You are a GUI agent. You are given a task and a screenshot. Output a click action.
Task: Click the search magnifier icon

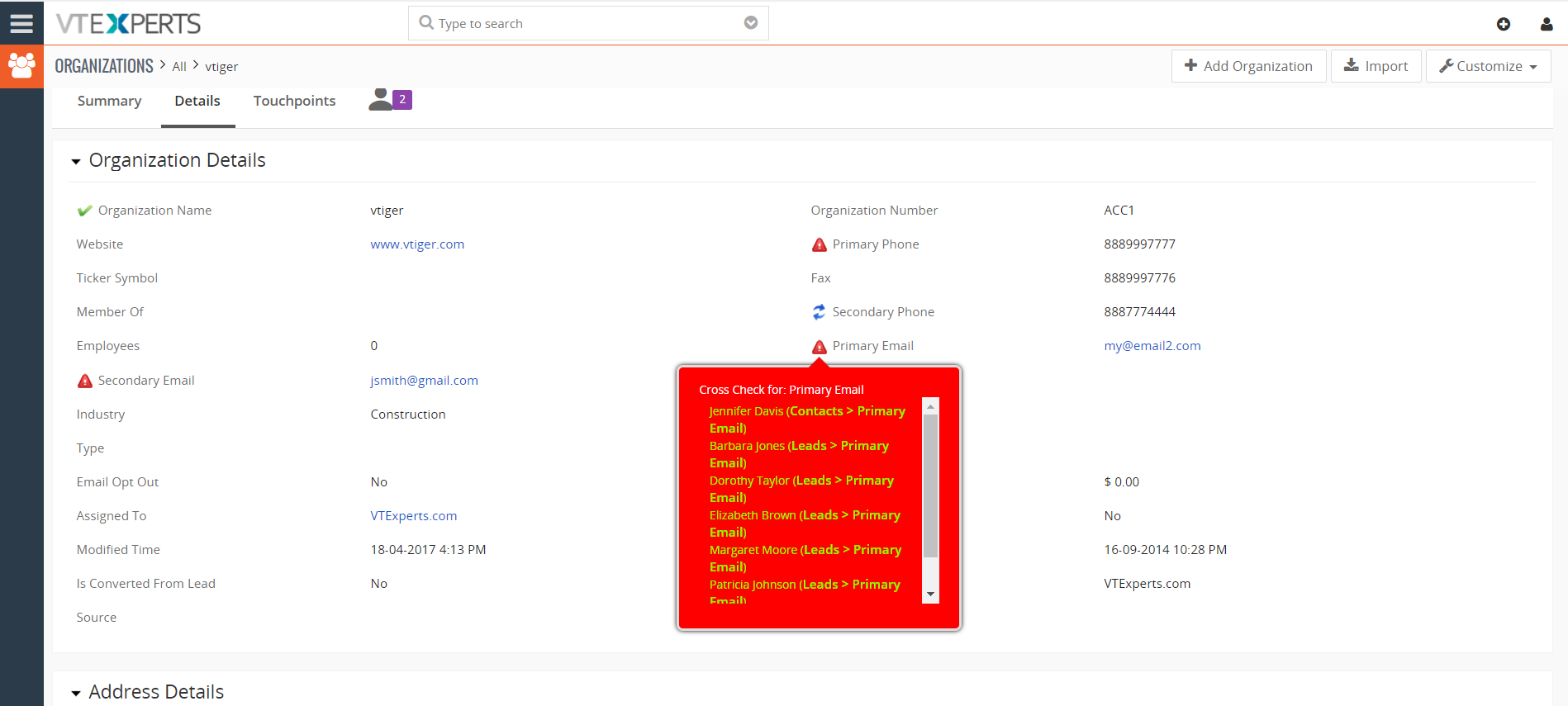426,22
